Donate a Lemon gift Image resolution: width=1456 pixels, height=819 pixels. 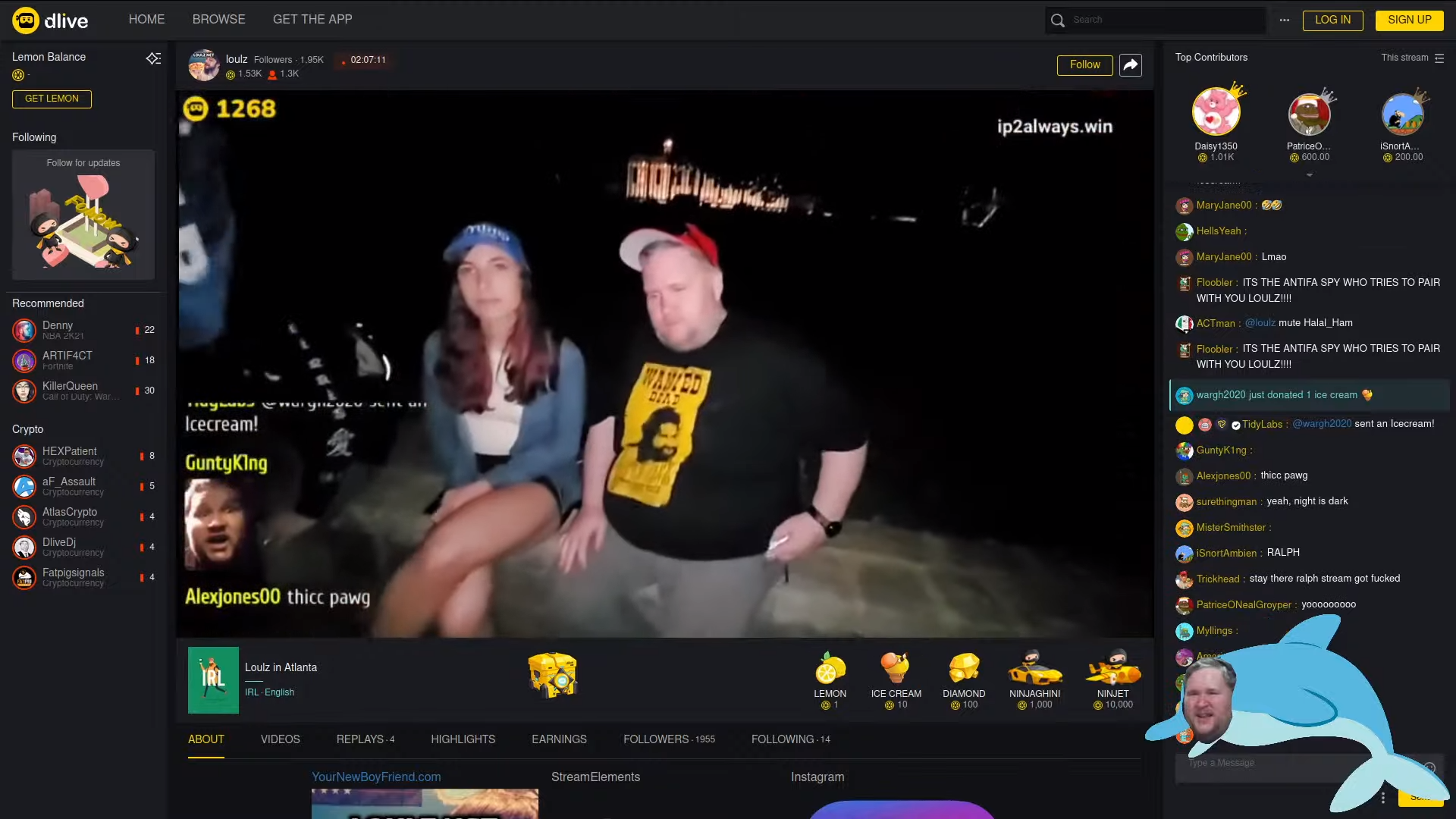(830, 680)
